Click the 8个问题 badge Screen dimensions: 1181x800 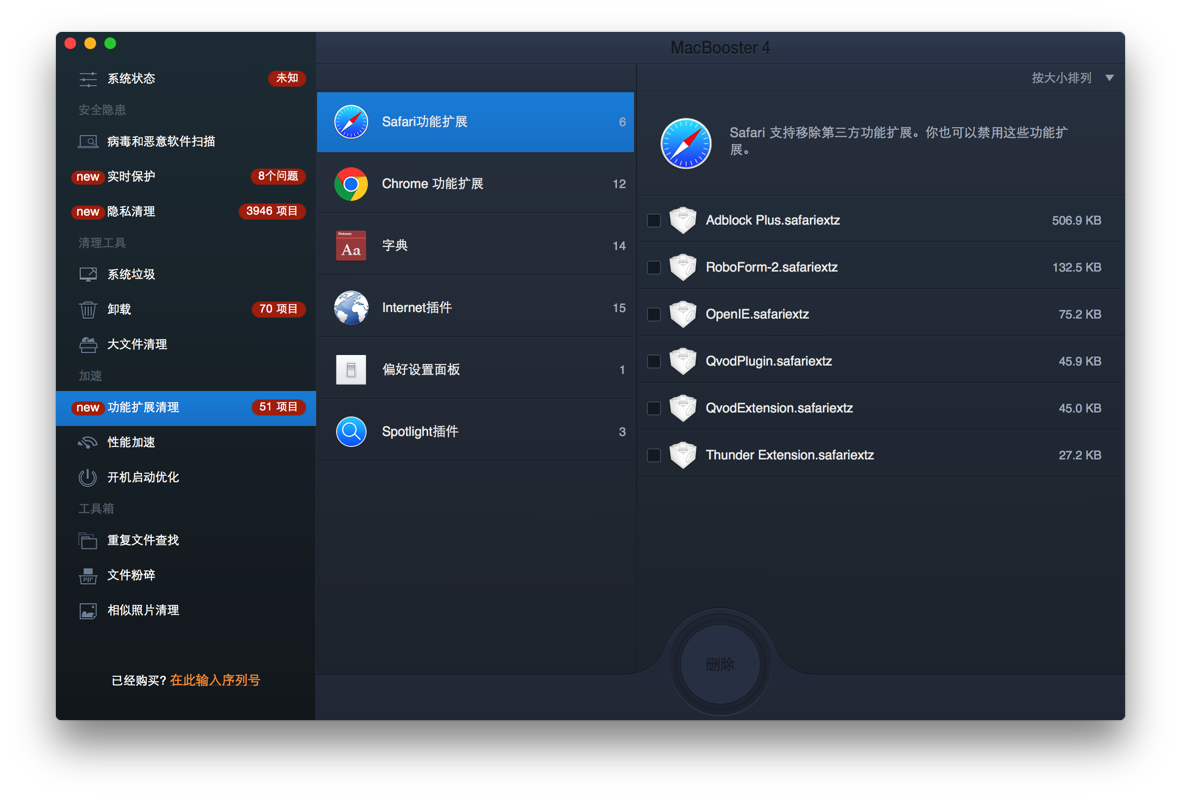[277, 176]
